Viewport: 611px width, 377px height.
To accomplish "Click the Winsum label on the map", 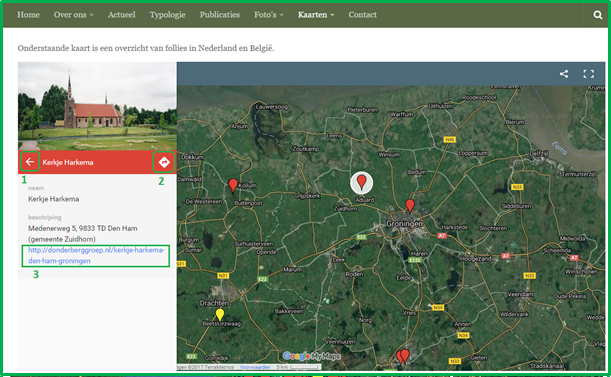I will coord(389,155).
